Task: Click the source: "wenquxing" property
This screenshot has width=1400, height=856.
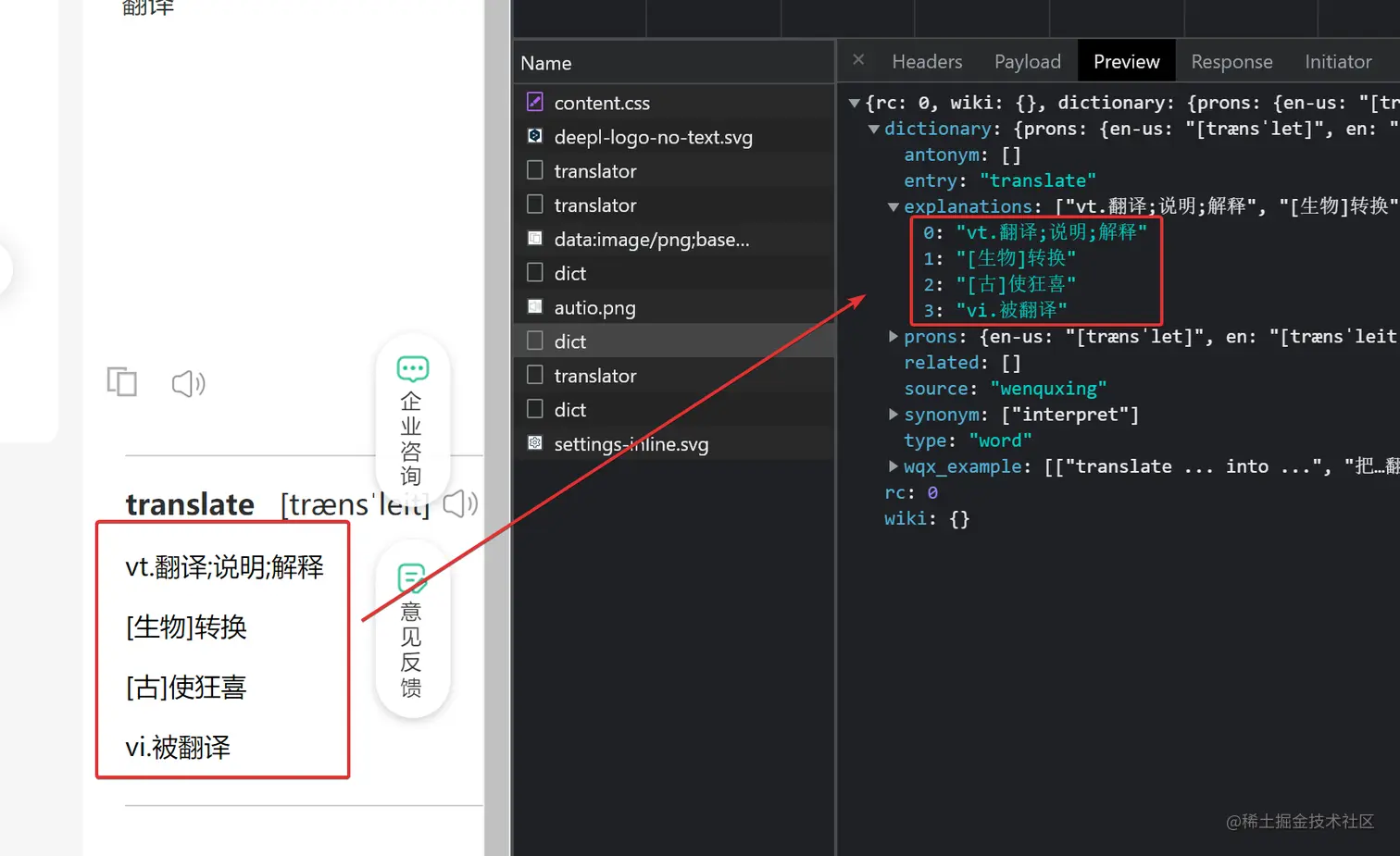Action: pos(1006,389)
